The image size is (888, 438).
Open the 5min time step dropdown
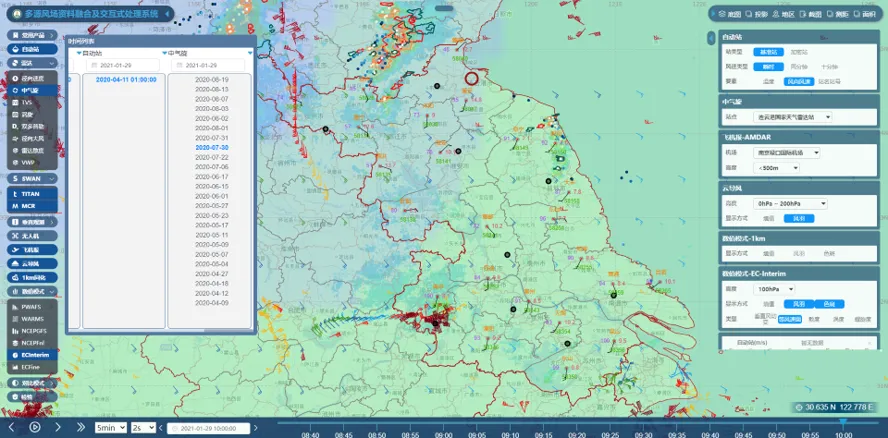click(x=110, y=427)
